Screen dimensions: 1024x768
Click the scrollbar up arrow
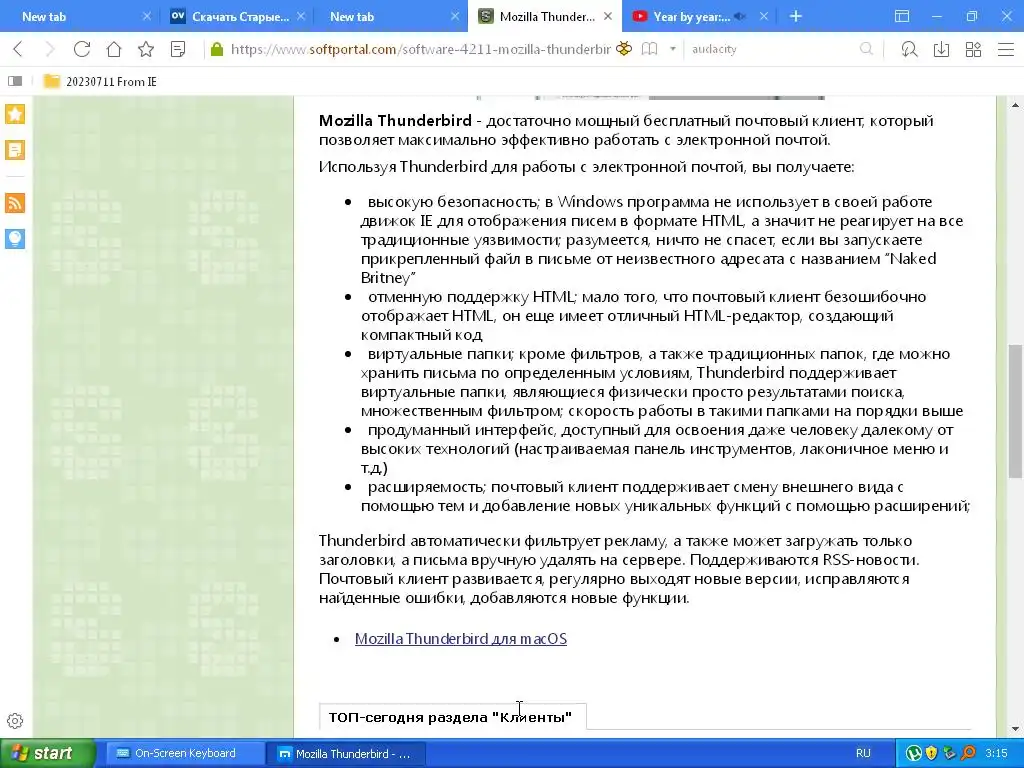(1015, 104)
